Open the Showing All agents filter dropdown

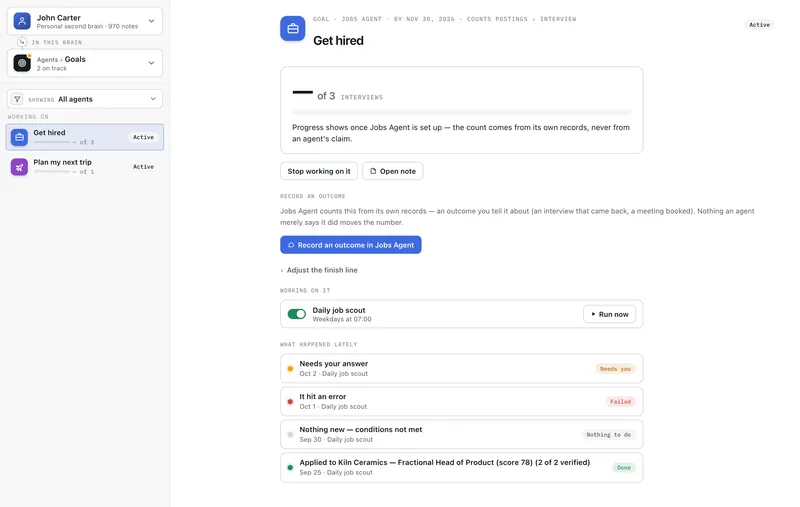(x=85, y=99)
